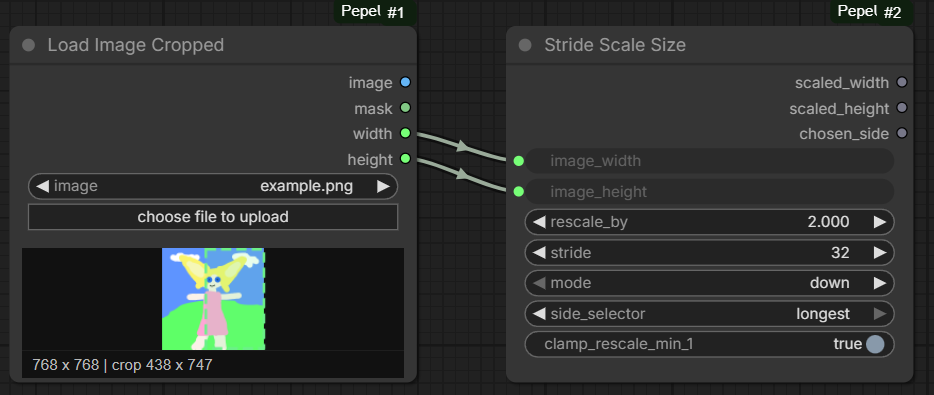This screenshot has height=395, width=934.
Task: Open the mode dropdown showing down
Action: point(709,283)
